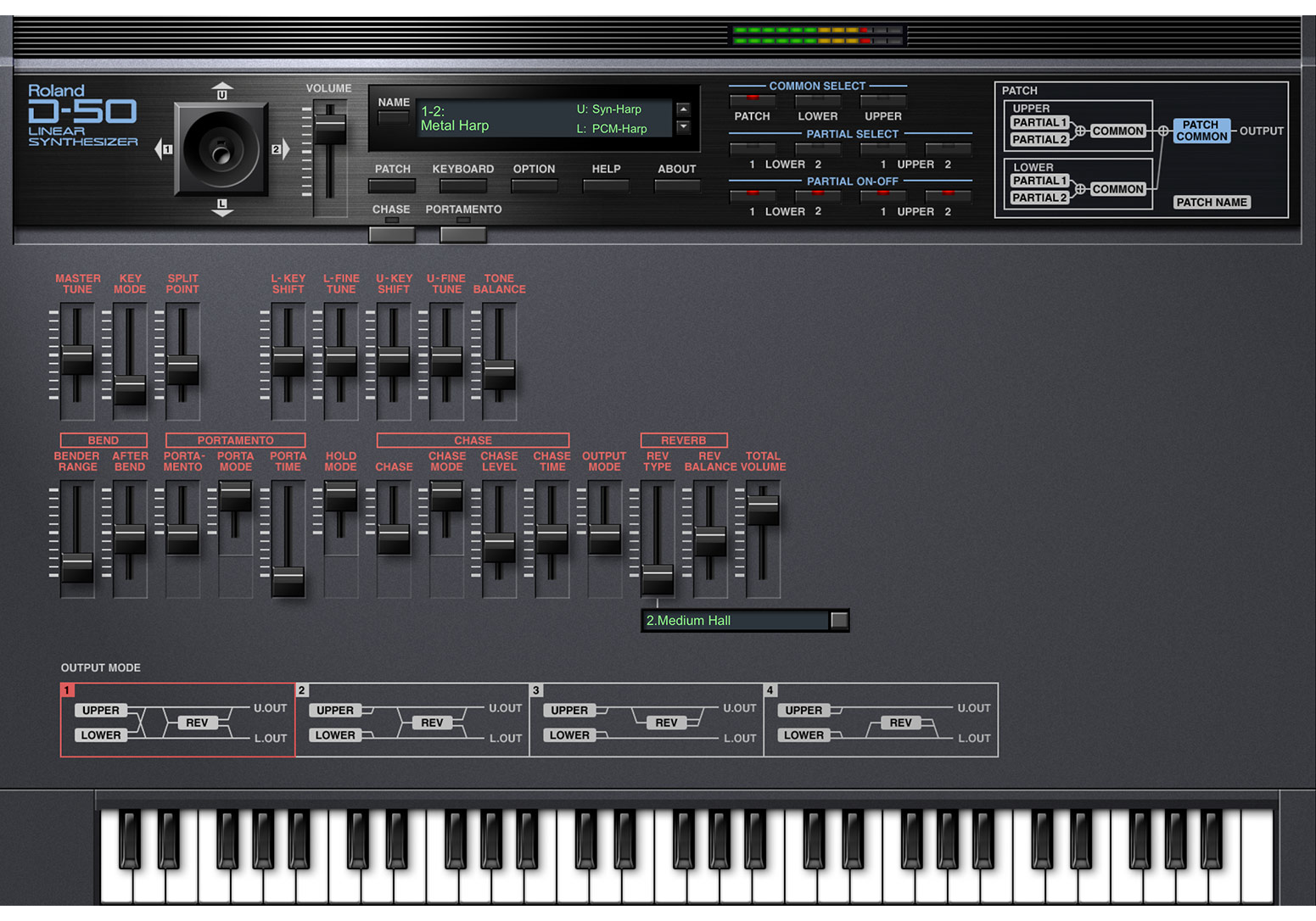Click the TOTAL VOLUME slider handle
1316x921 pixels.
763,510
